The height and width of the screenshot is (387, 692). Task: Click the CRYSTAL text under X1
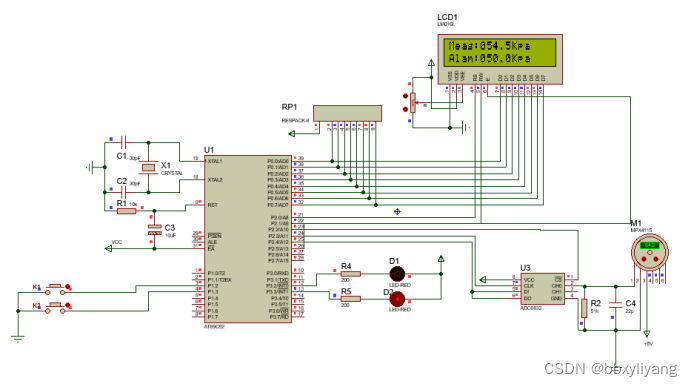tap(172, 173)
